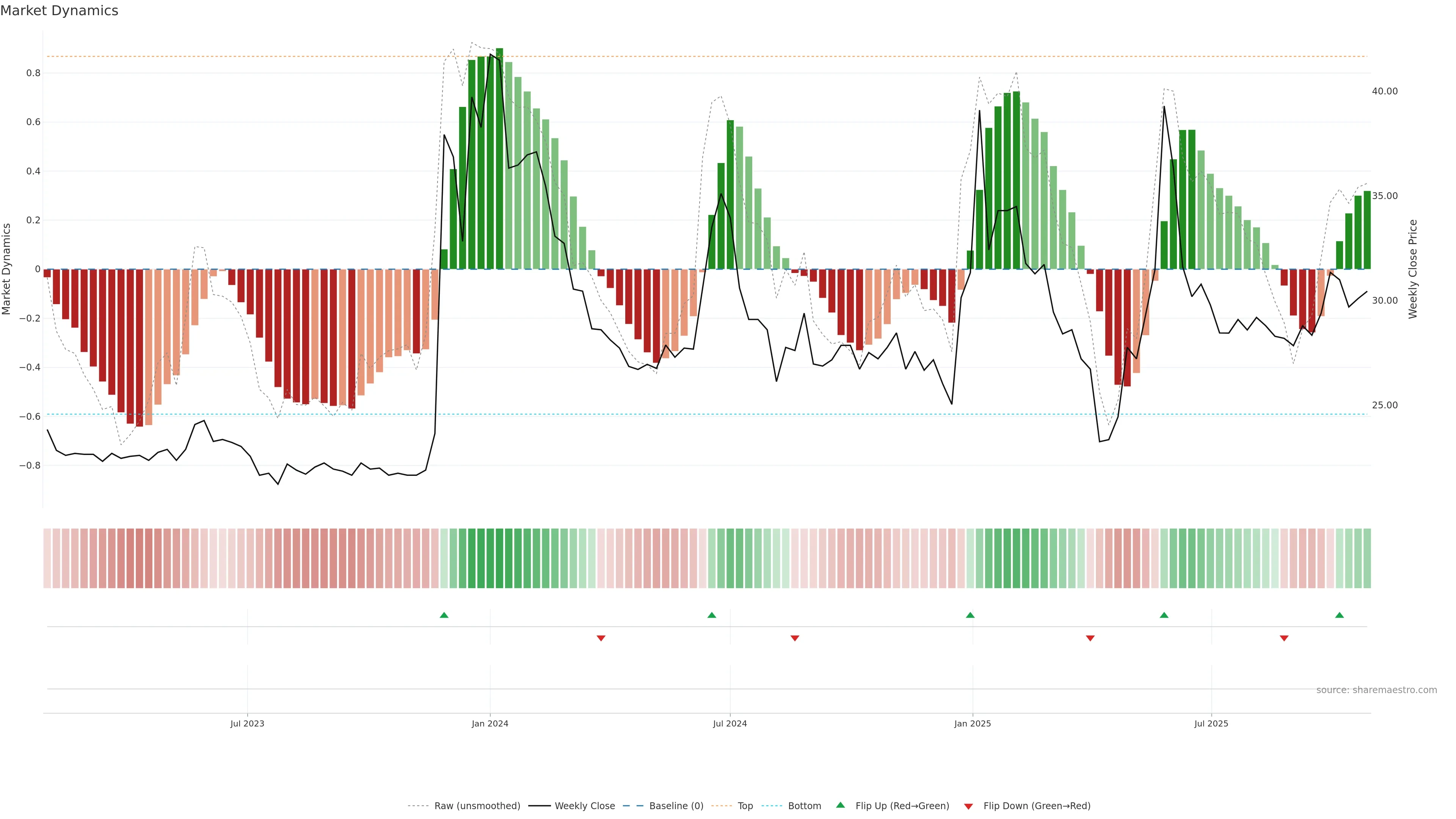Click the Flip Down (Green→Red) legend item

(x=1037, y=806)
